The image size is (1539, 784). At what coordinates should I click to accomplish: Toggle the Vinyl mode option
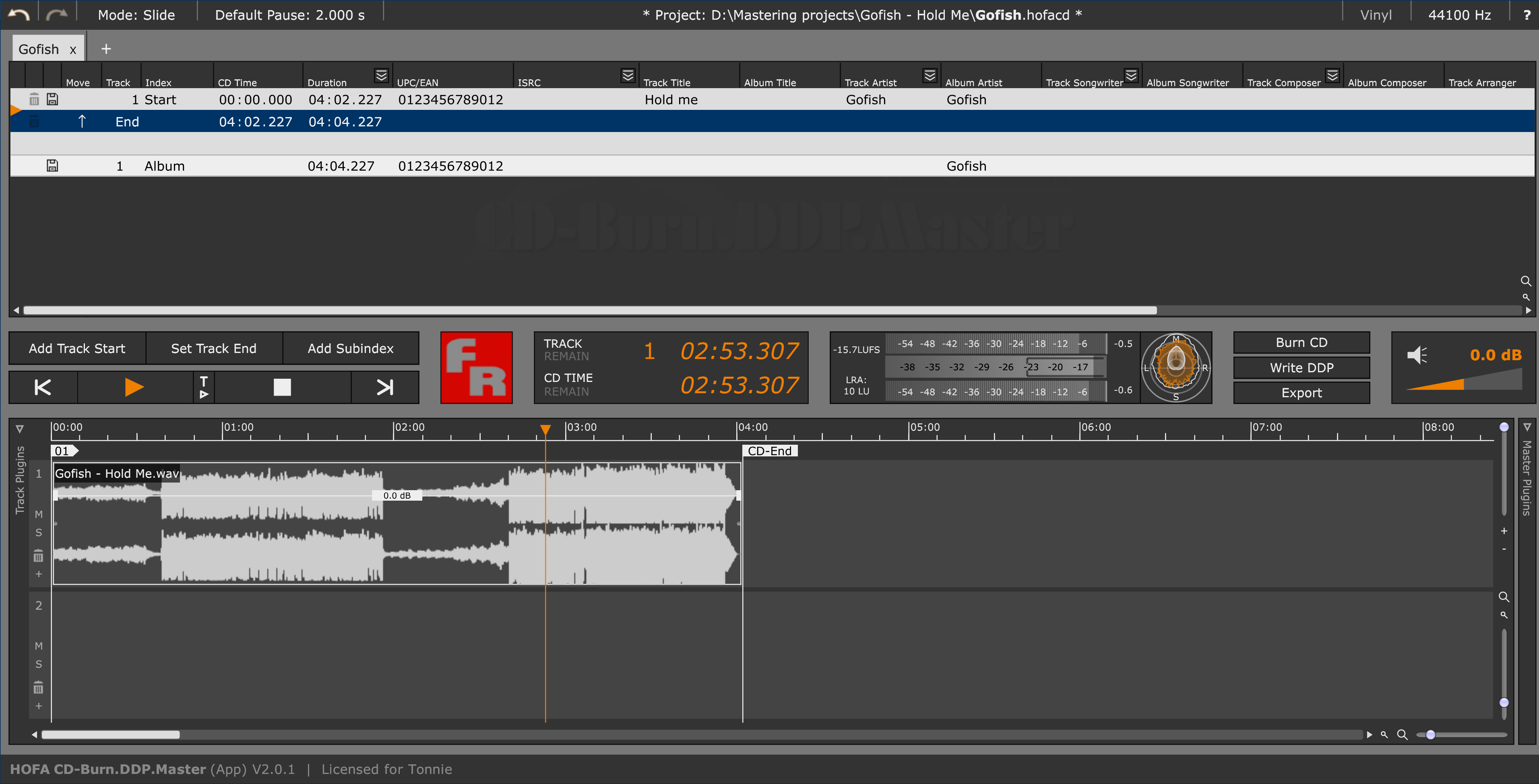tap(1375, 15)
